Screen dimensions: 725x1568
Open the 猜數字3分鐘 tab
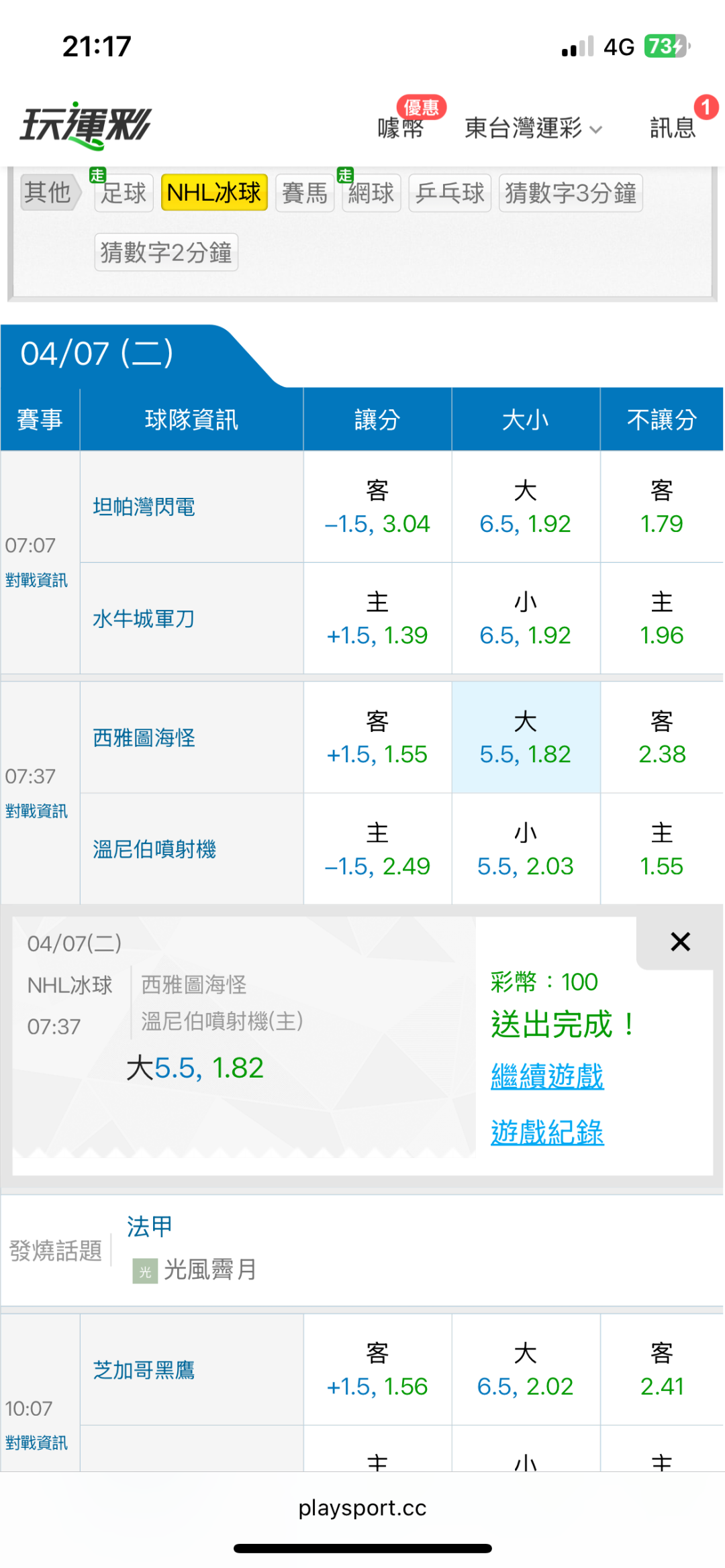pos(570,193)
